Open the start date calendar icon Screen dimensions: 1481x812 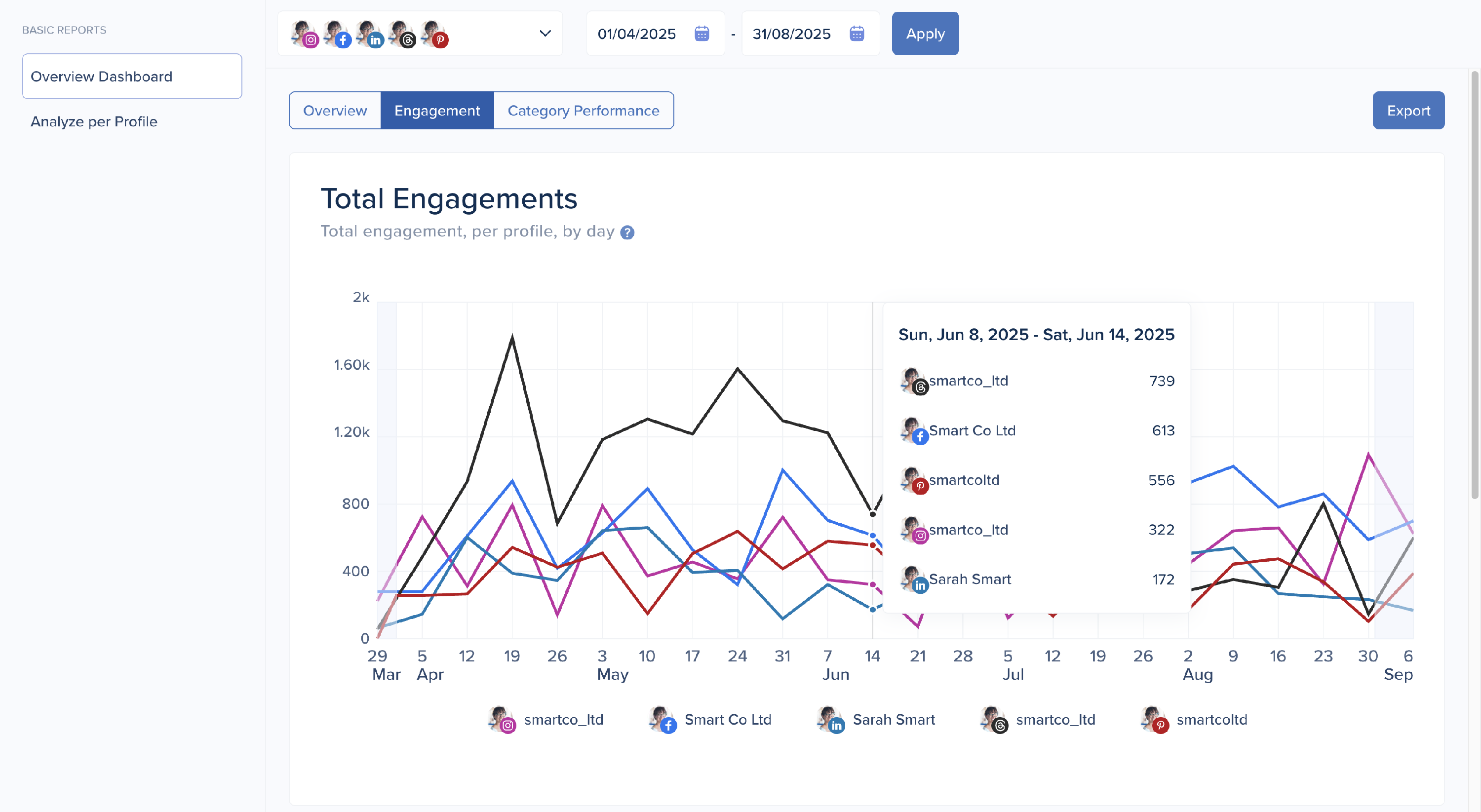pos(702,34)
